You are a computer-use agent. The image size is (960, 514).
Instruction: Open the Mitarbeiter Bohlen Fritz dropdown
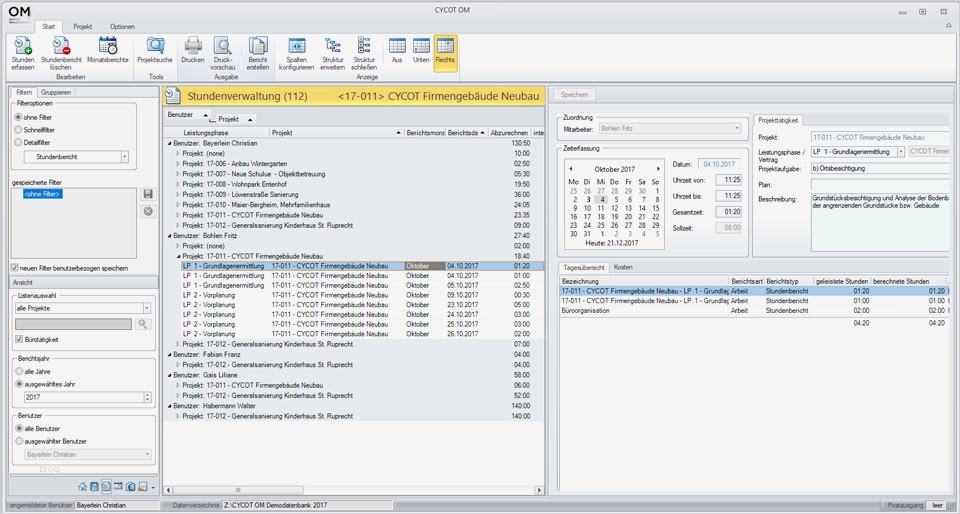click(738, 129)
